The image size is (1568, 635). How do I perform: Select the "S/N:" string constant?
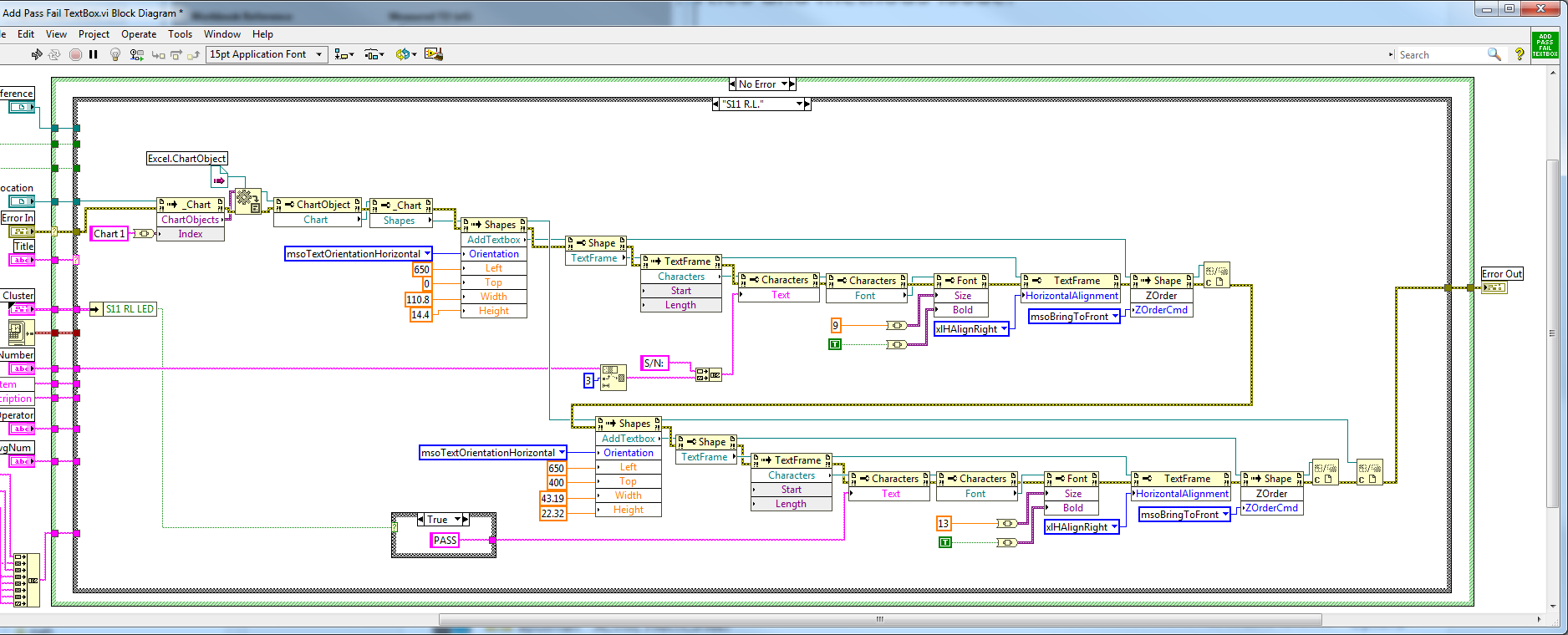[x=654, y=363]
